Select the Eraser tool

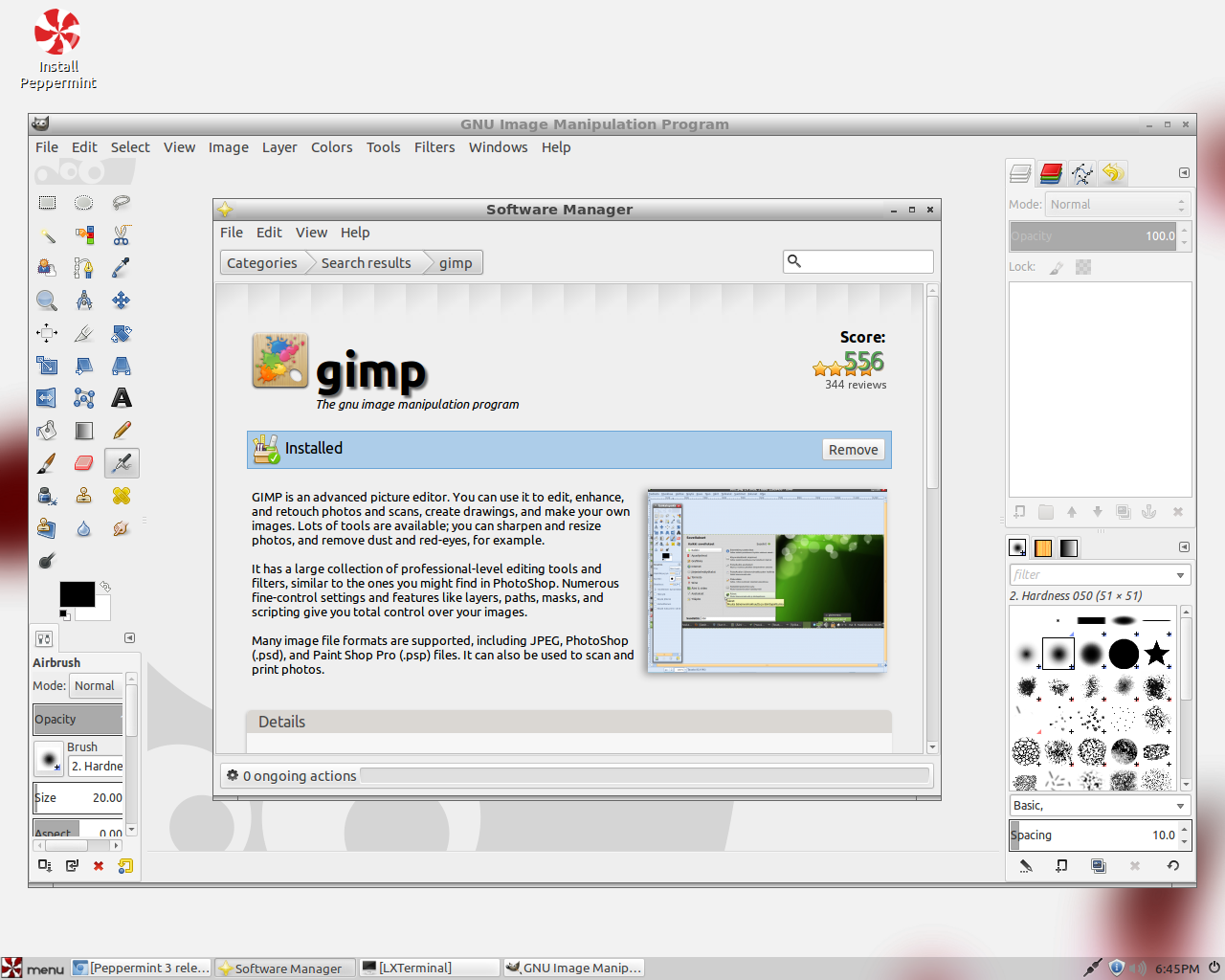83,462
